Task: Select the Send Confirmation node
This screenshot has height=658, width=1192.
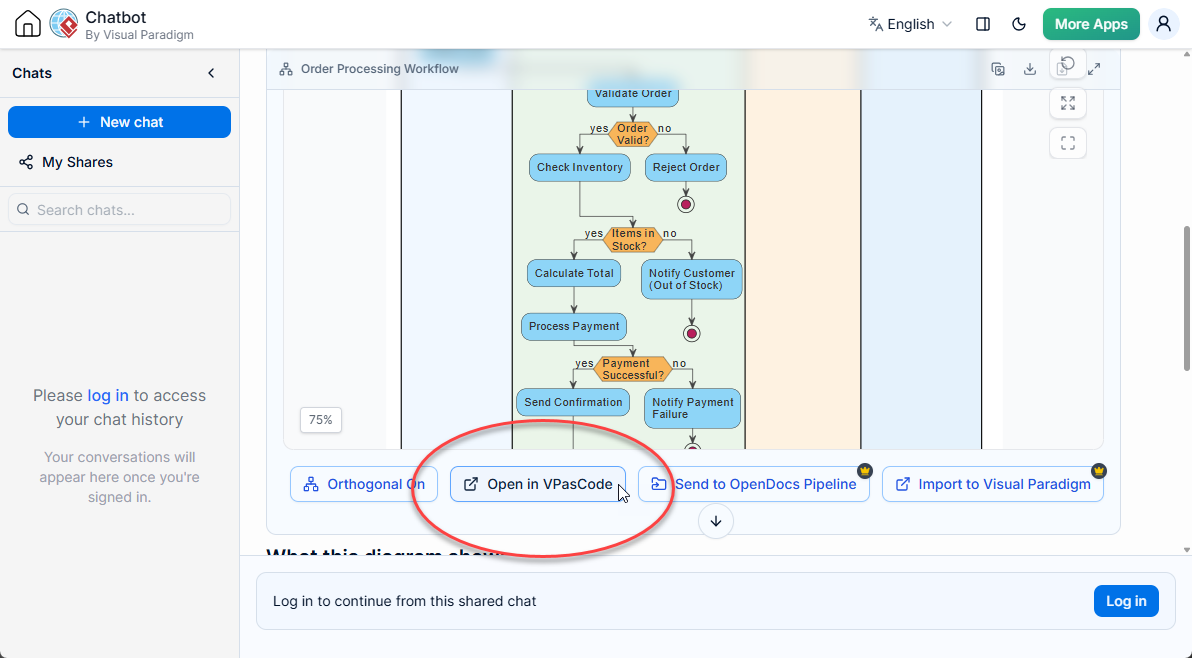Action: 573,403
